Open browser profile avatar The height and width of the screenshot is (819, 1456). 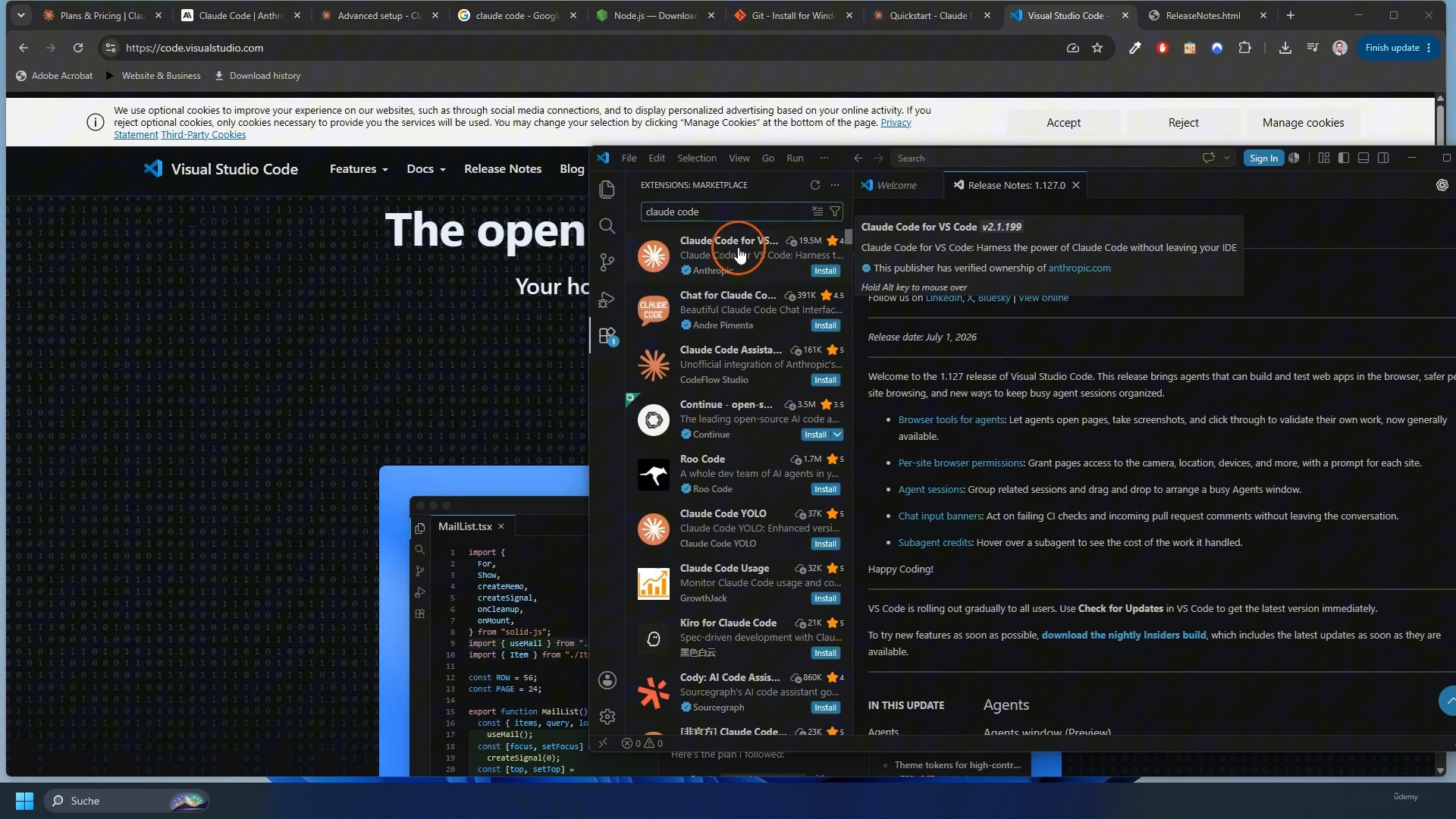click(1340, 48)
